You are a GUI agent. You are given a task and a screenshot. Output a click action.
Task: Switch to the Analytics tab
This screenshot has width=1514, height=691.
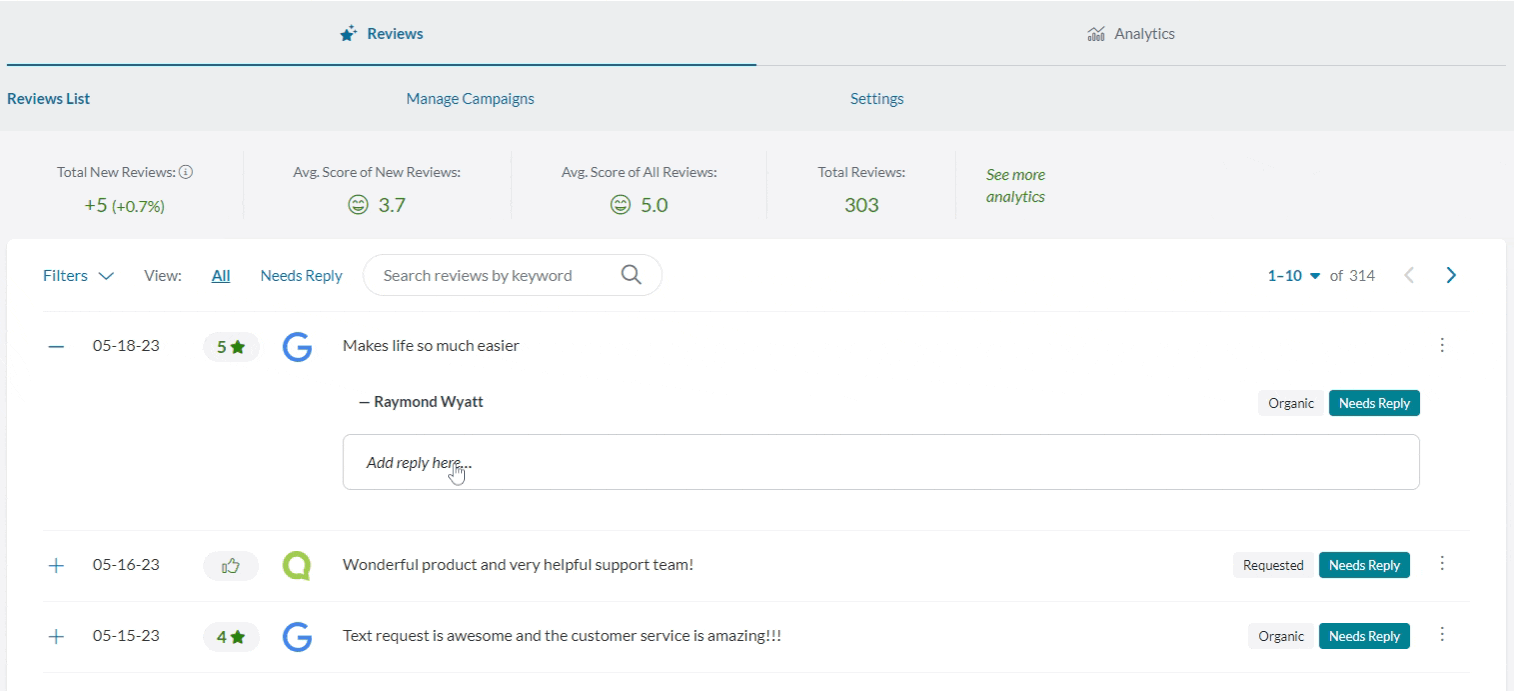click(1131, 34)
